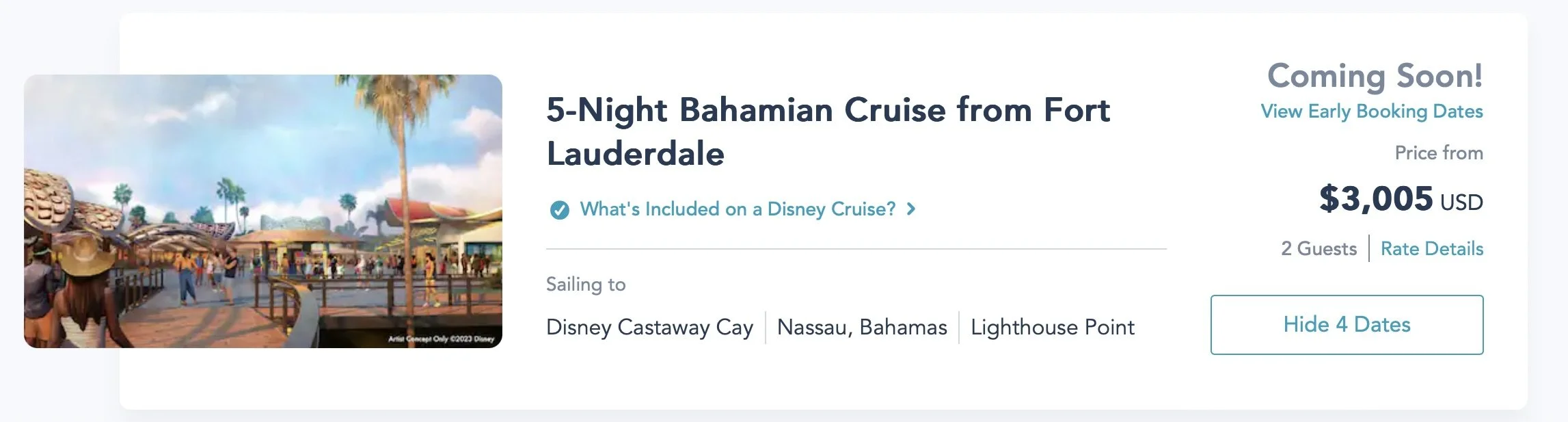Click the Artist Concept Only caption
The height and width of the screenshot is (422, 1568).
[x=441, y=339]
